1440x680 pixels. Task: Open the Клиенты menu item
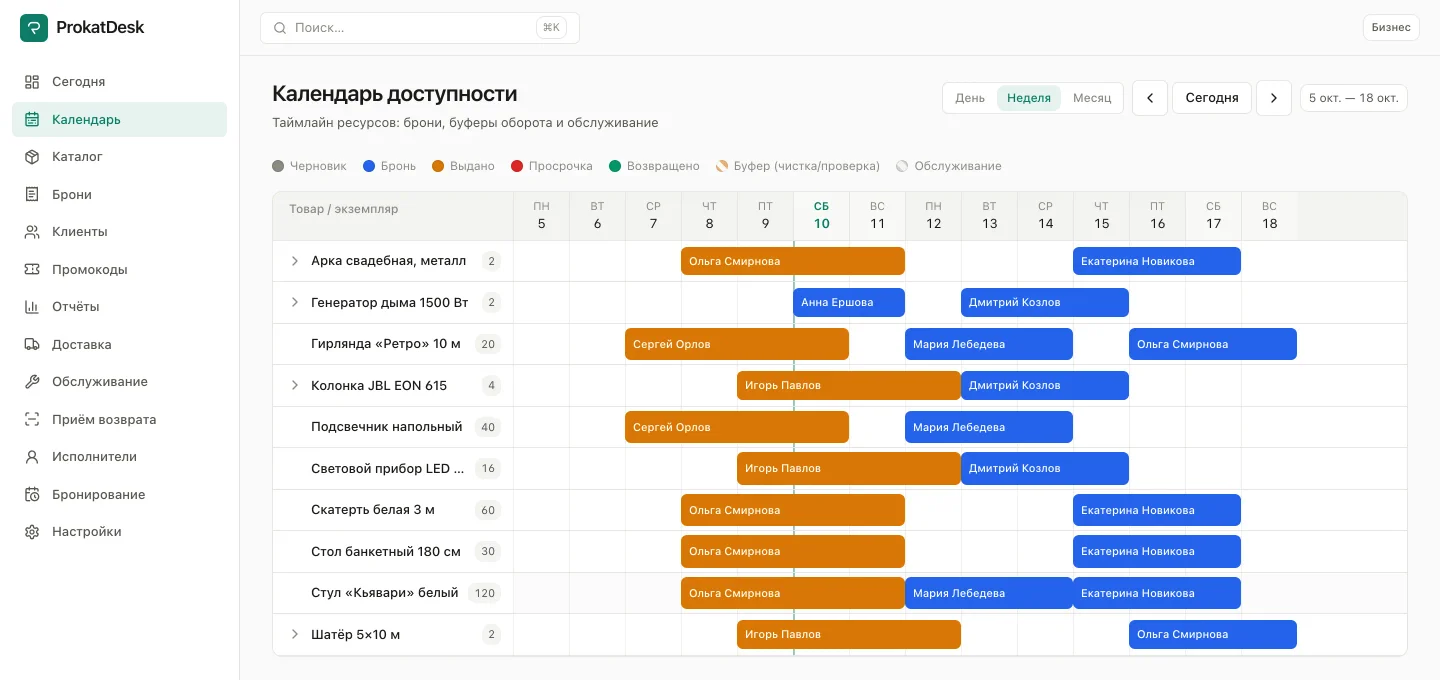(119, 232)
